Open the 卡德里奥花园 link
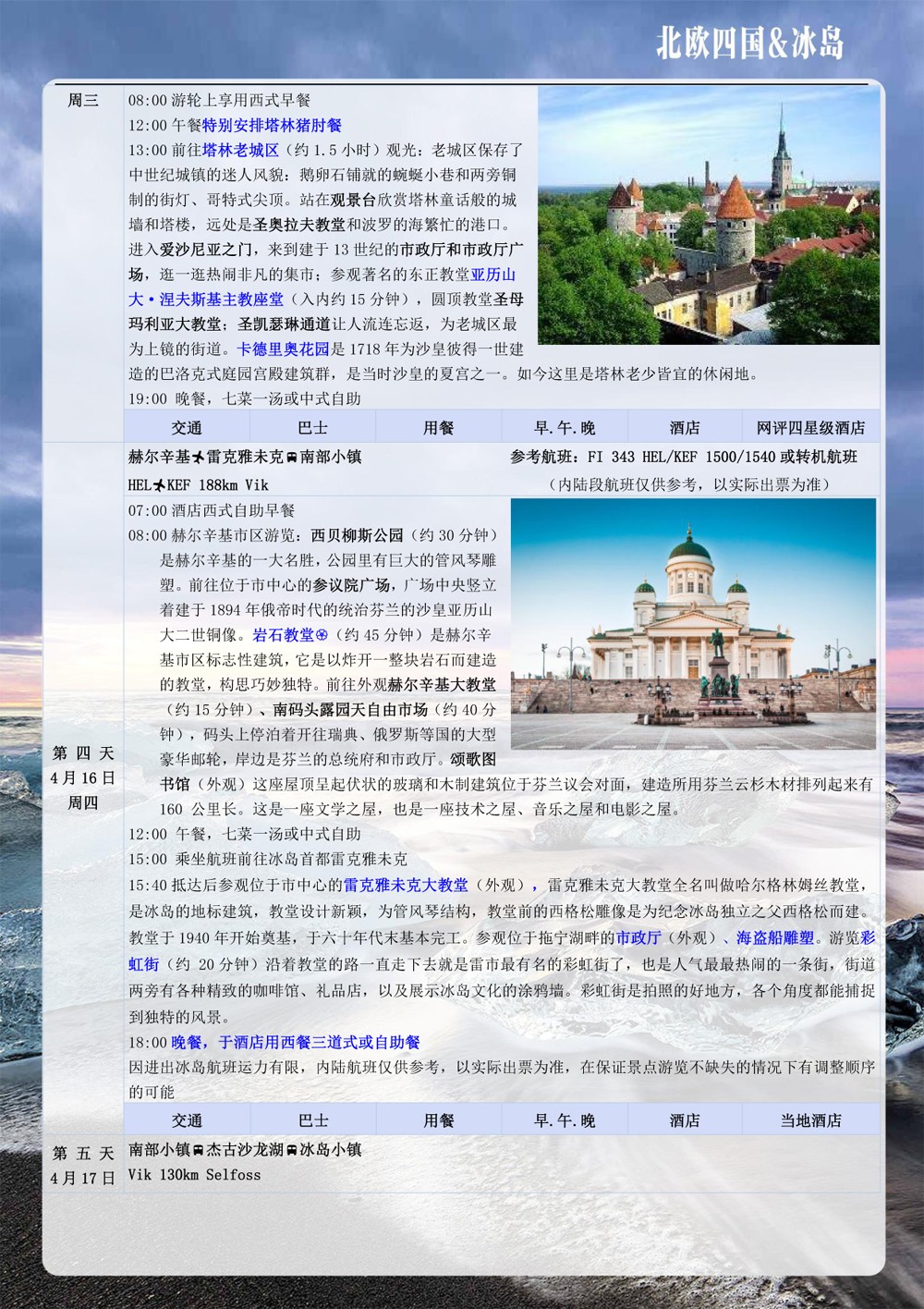924x1309 pixels. [283, 349]
